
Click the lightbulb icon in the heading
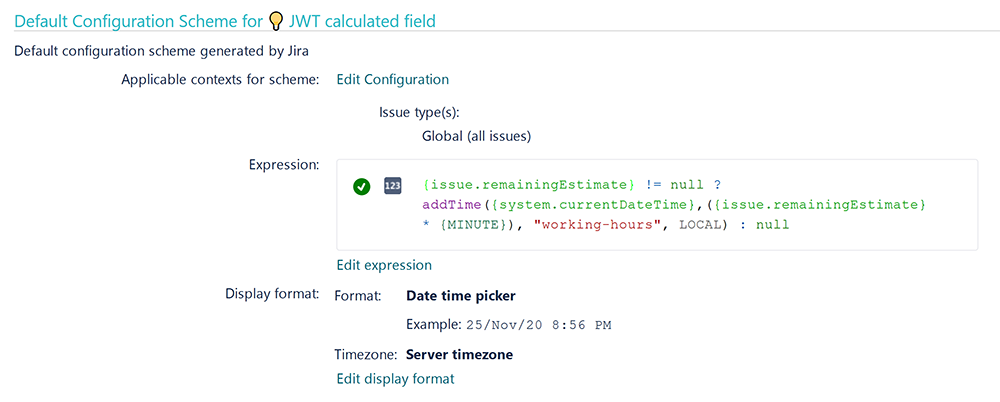click(x=276, y=21)
